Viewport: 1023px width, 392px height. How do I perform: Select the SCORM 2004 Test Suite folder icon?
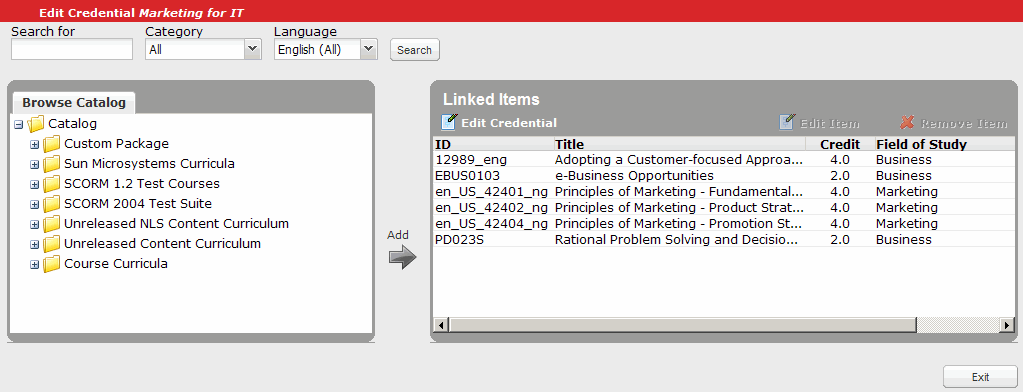tap(52, 204)
